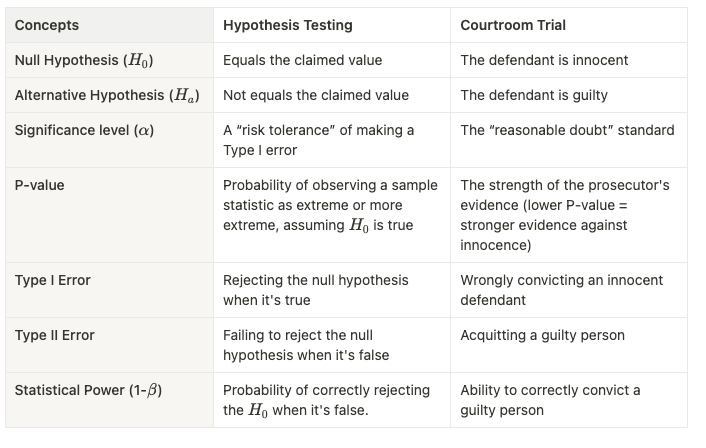Image resolution: width=706 pixels, height=448 pixels.
Task: Click the Concepts column header
Action: click(47, 25)
